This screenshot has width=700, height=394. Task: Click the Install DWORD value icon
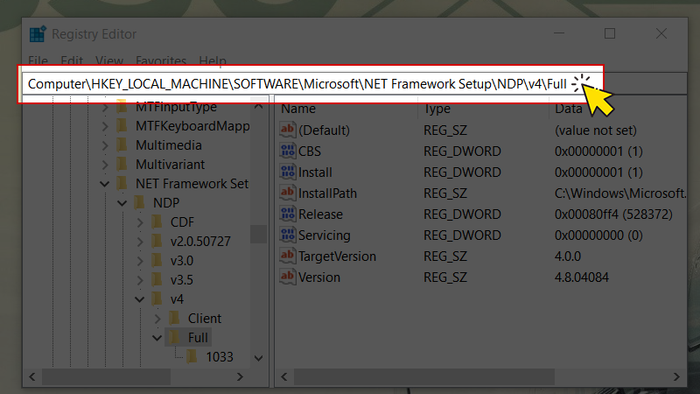(288, 172)
